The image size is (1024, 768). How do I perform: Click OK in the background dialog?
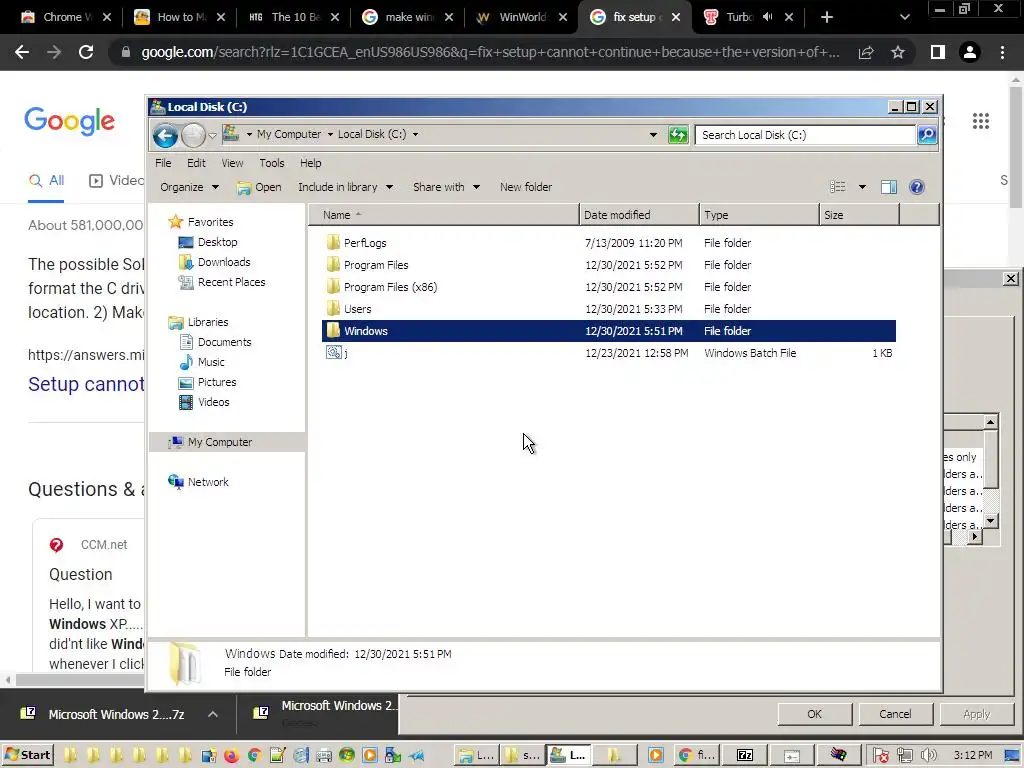[x=814, y=714]
